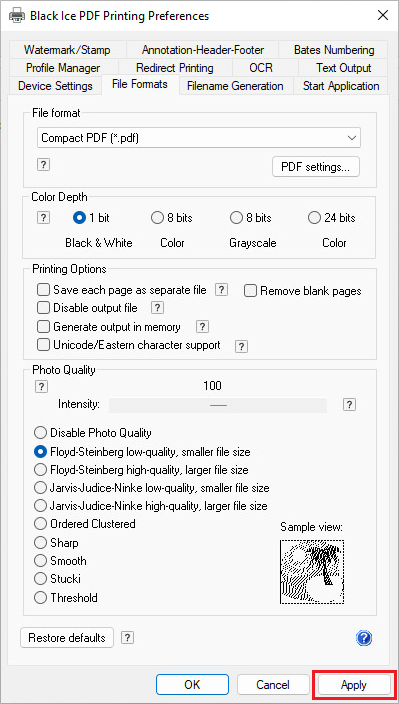Viewport: 399px width, 704px height.
Task: Click the Intensity slider track
Action: (218, 405)
